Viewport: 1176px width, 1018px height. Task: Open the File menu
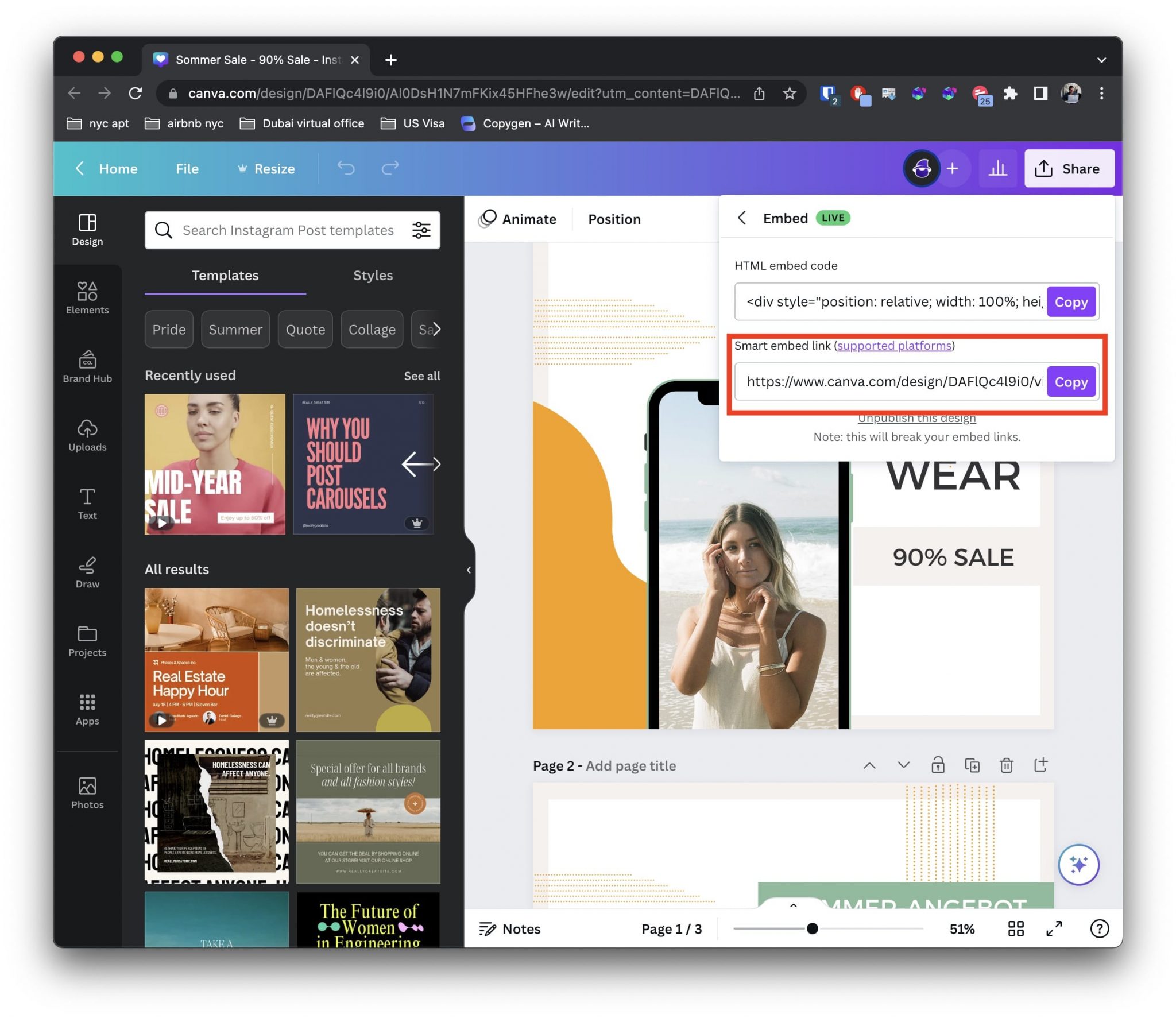(x=187, y=169)
